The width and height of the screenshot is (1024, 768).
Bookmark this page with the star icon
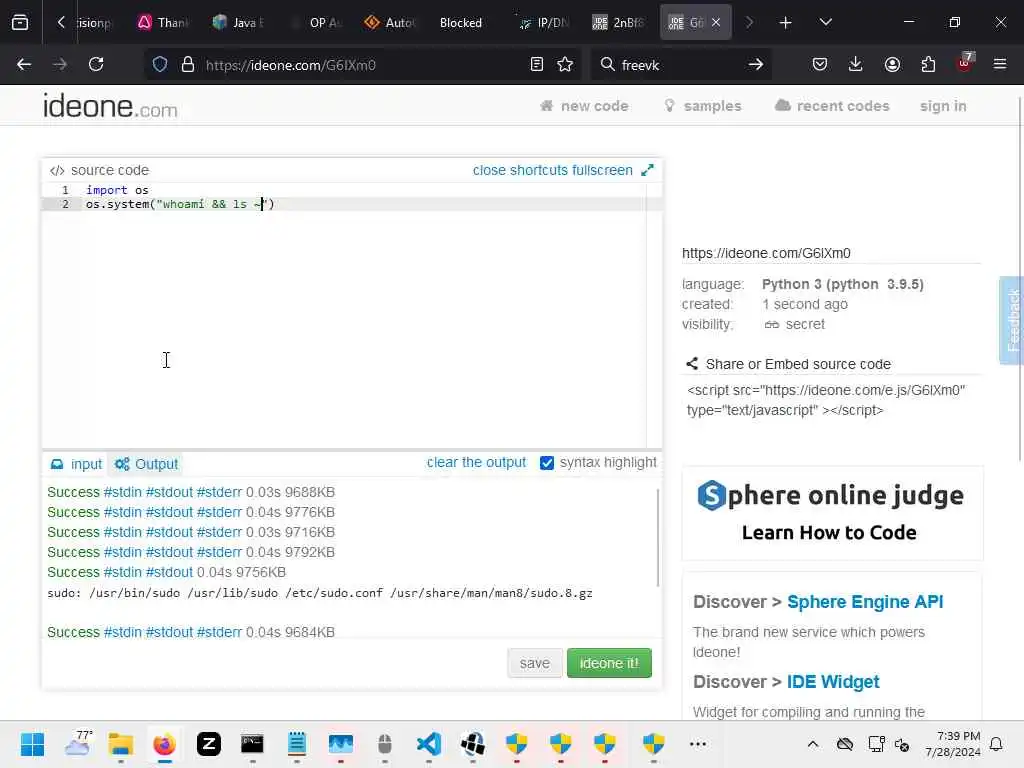(x=565, y=64)
